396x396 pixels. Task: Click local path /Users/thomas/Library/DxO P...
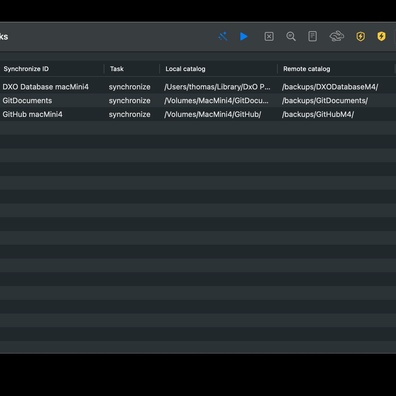217,87
